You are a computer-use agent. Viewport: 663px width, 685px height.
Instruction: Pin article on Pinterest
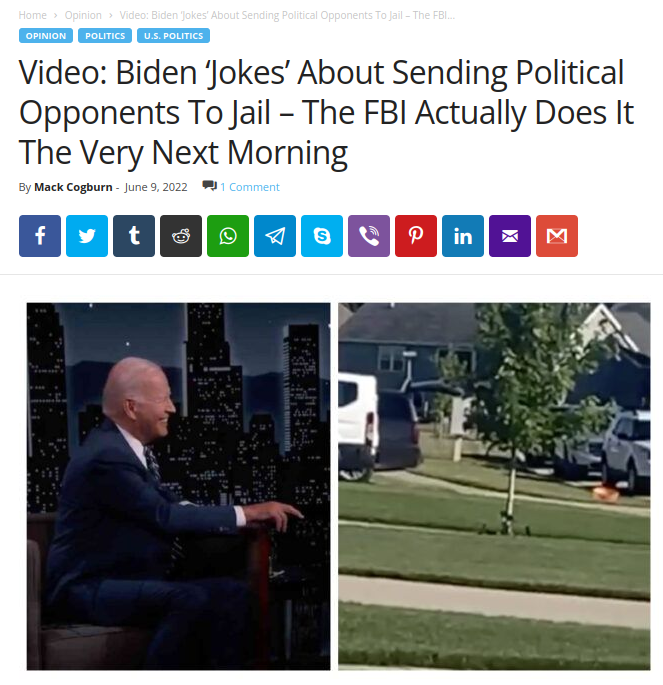[x=416, y=236]
